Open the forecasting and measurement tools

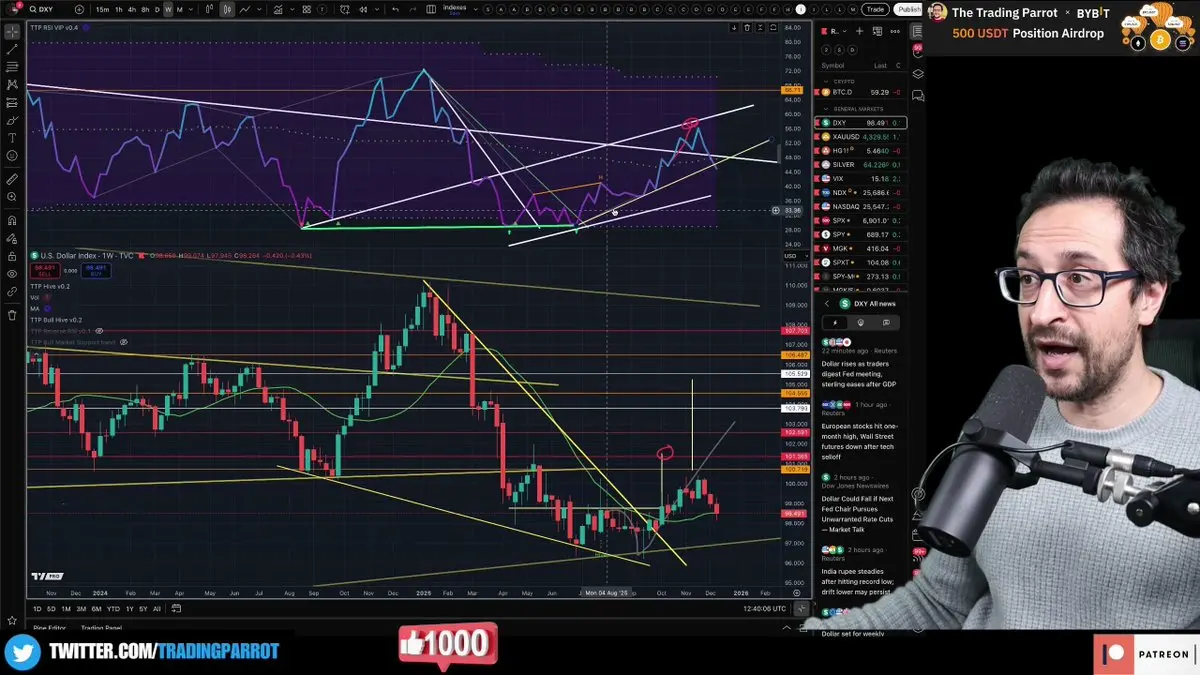pos(12,102)
